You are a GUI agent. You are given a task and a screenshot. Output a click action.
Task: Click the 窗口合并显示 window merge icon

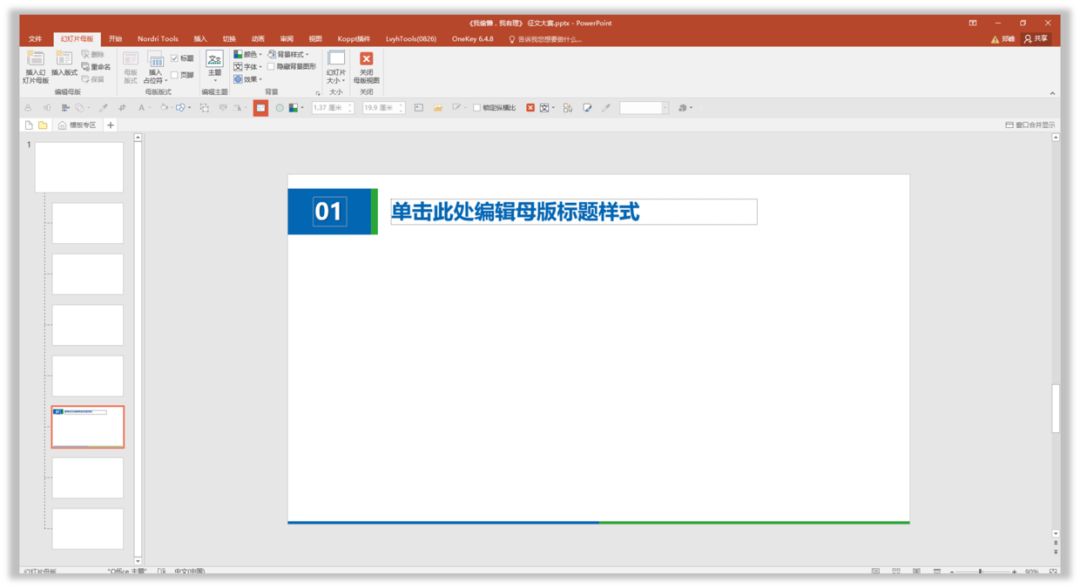click(1030, 125)
